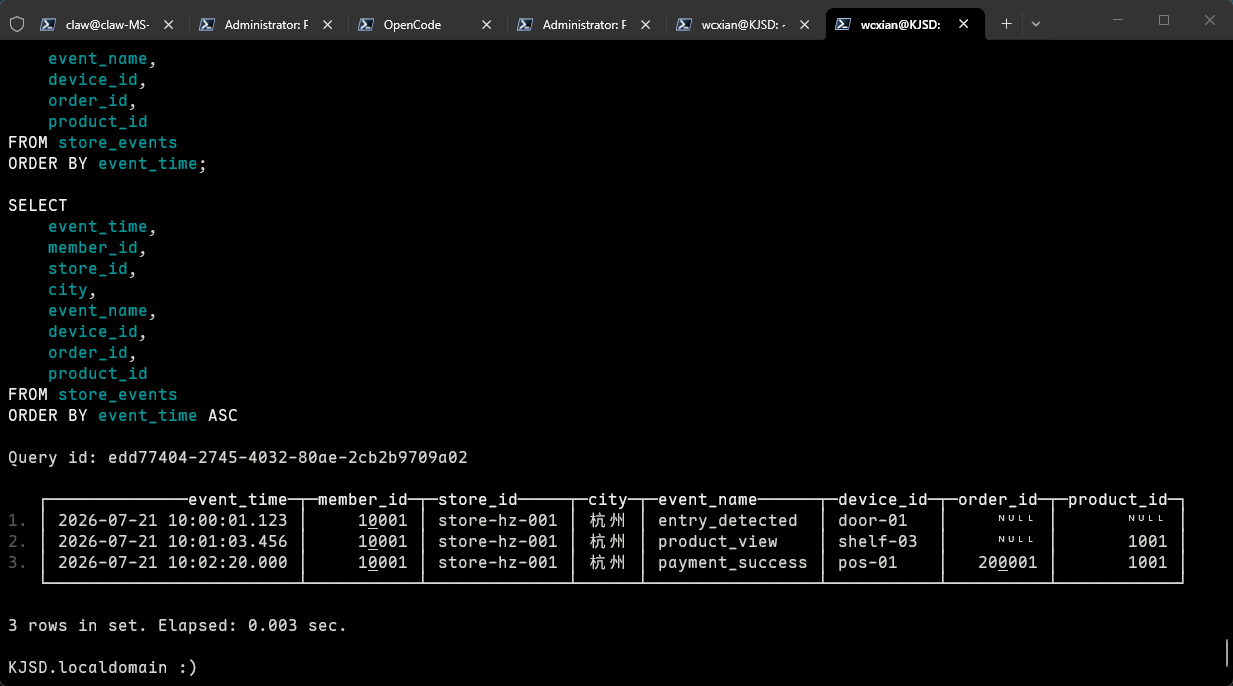Maximize the terminal window
This screenshot has width=1233, height=686.
[1164, 20]
